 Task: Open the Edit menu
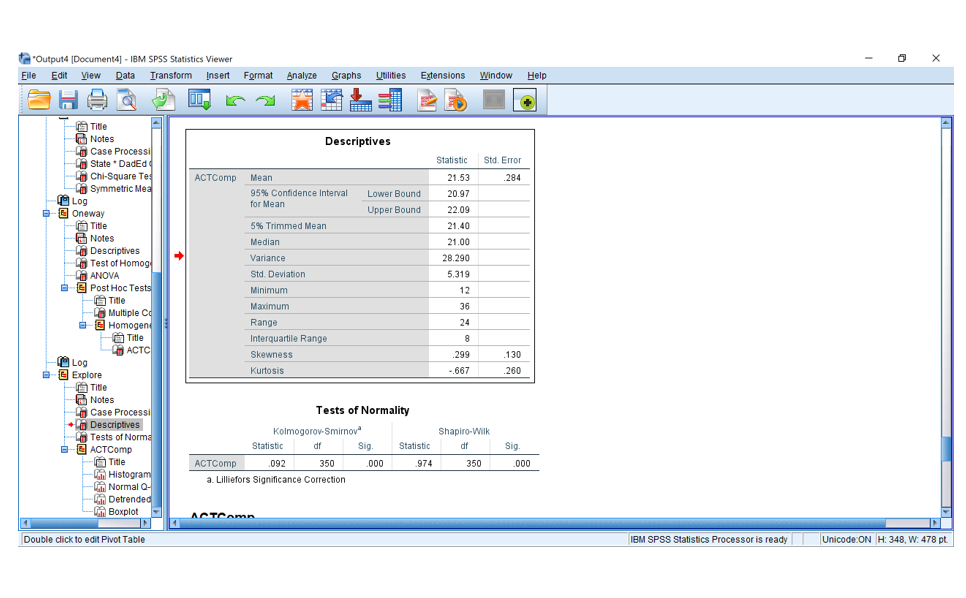[x=59, y=75]
